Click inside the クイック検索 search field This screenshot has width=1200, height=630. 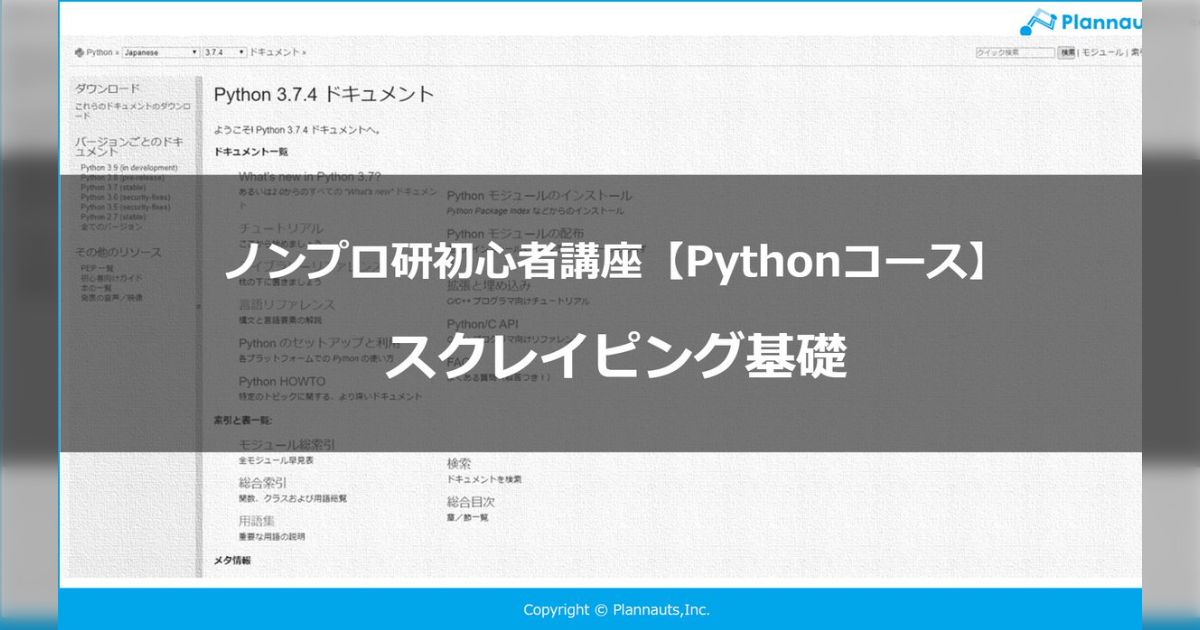(x=1012, y=52)
